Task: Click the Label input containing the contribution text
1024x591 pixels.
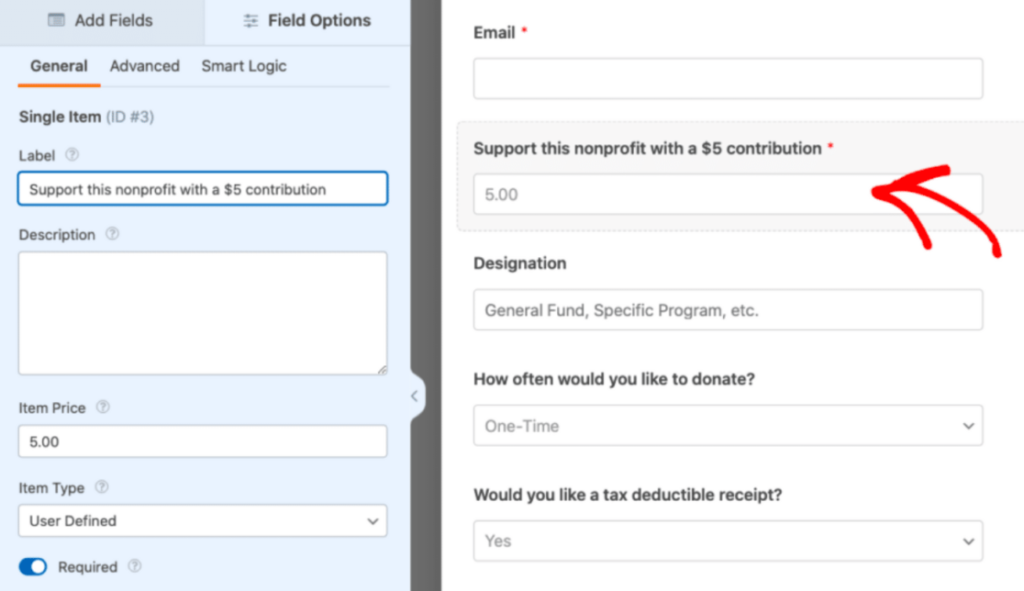Action: [x=202, y=188]
